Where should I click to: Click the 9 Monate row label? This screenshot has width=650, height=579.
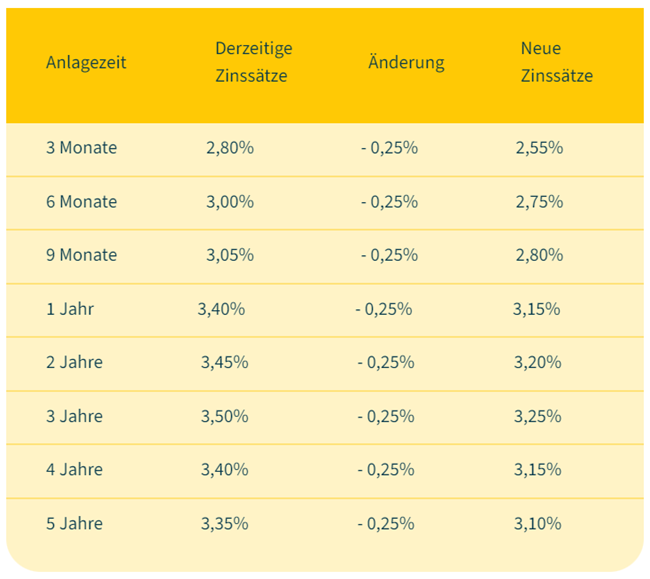(x=81, y=255)
